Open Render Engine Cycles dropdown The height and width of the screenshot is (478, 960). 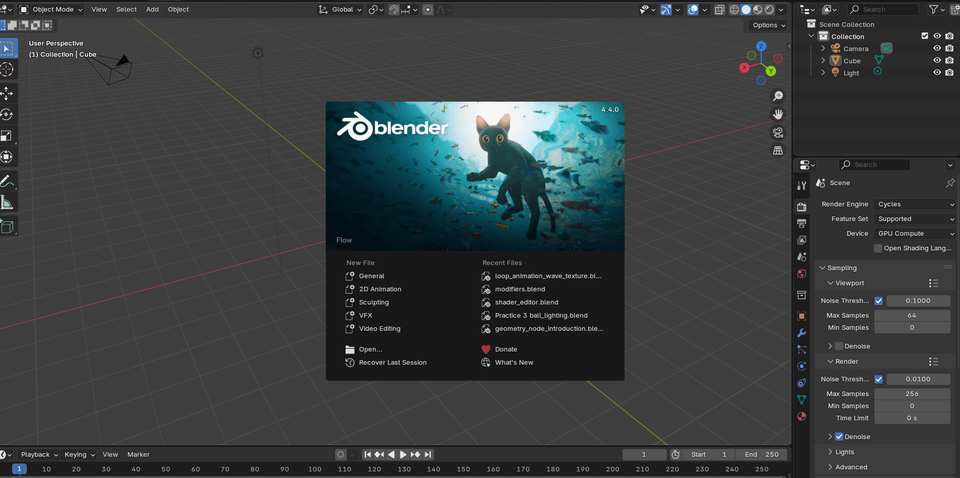tap(915, 204)
